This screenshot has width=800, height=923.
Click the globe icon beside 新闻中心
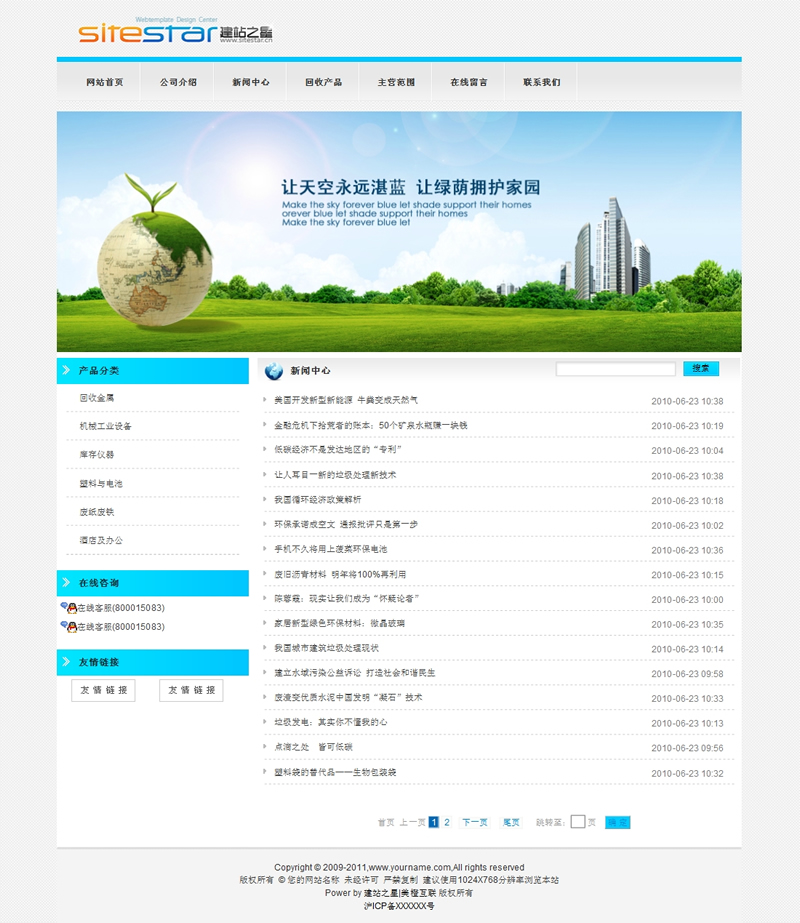273,372
